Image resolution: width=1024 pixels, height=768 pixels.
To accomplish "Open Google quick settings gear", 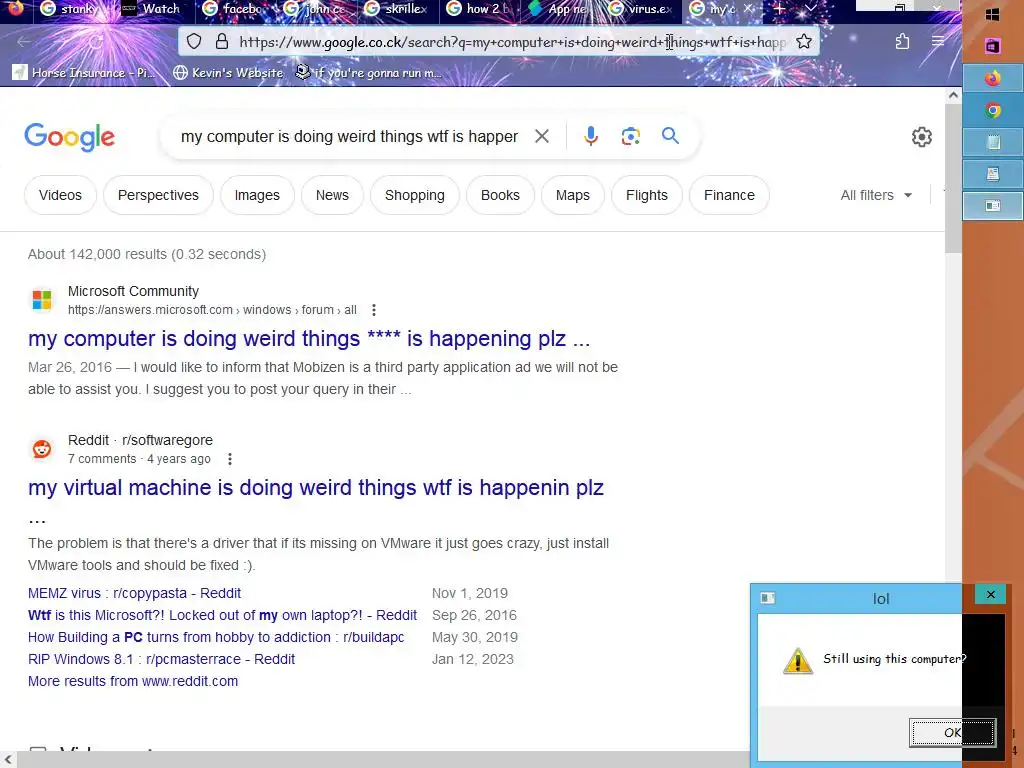I will (x=921, y=137).
